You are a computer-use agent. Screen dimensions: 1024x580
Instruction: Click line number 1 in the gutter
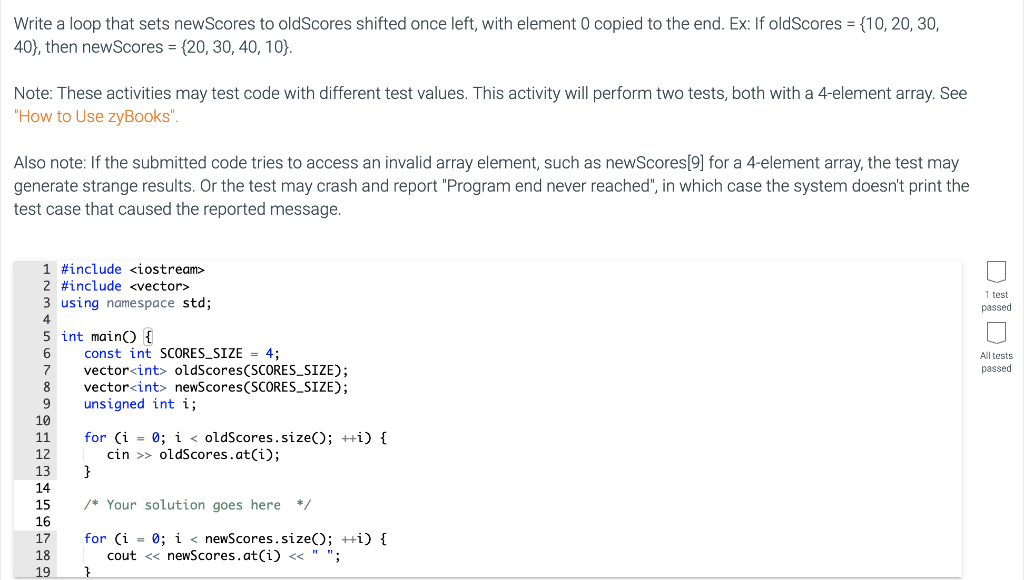click(x=46, y=269)
